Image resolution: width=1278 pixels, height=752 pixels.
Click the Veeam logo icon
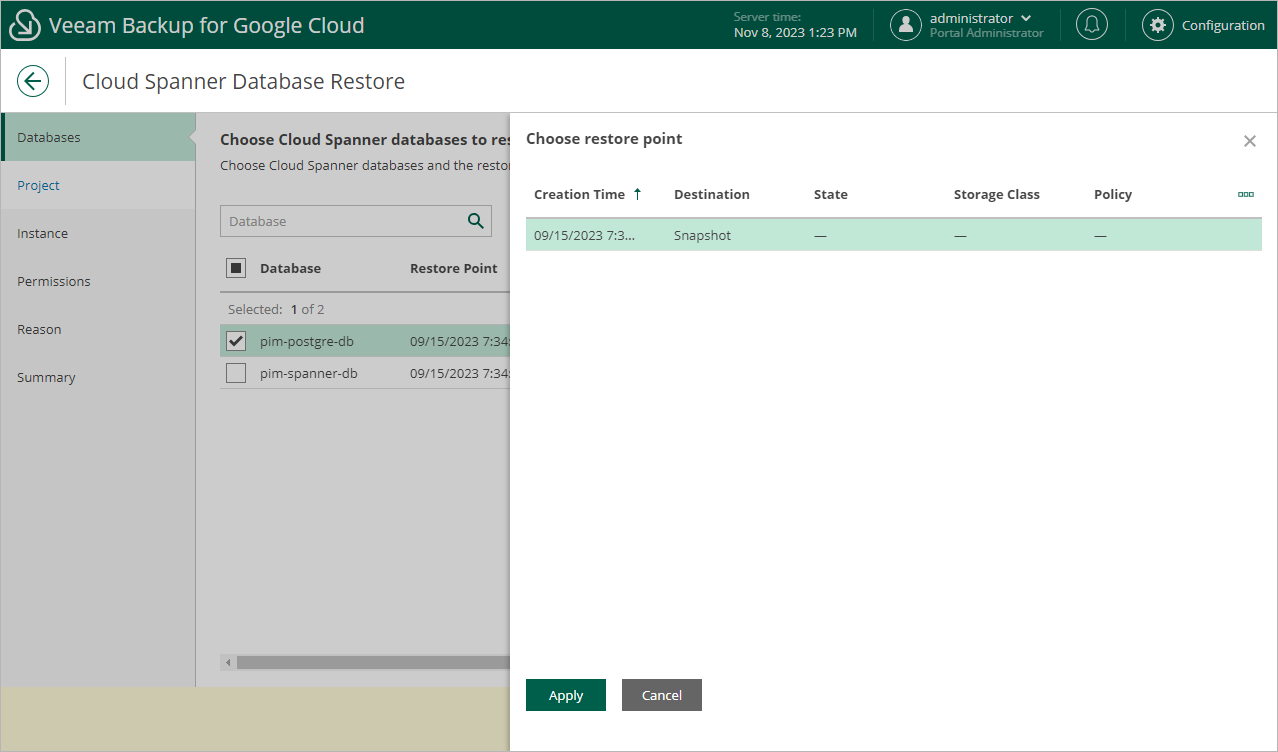24,25
